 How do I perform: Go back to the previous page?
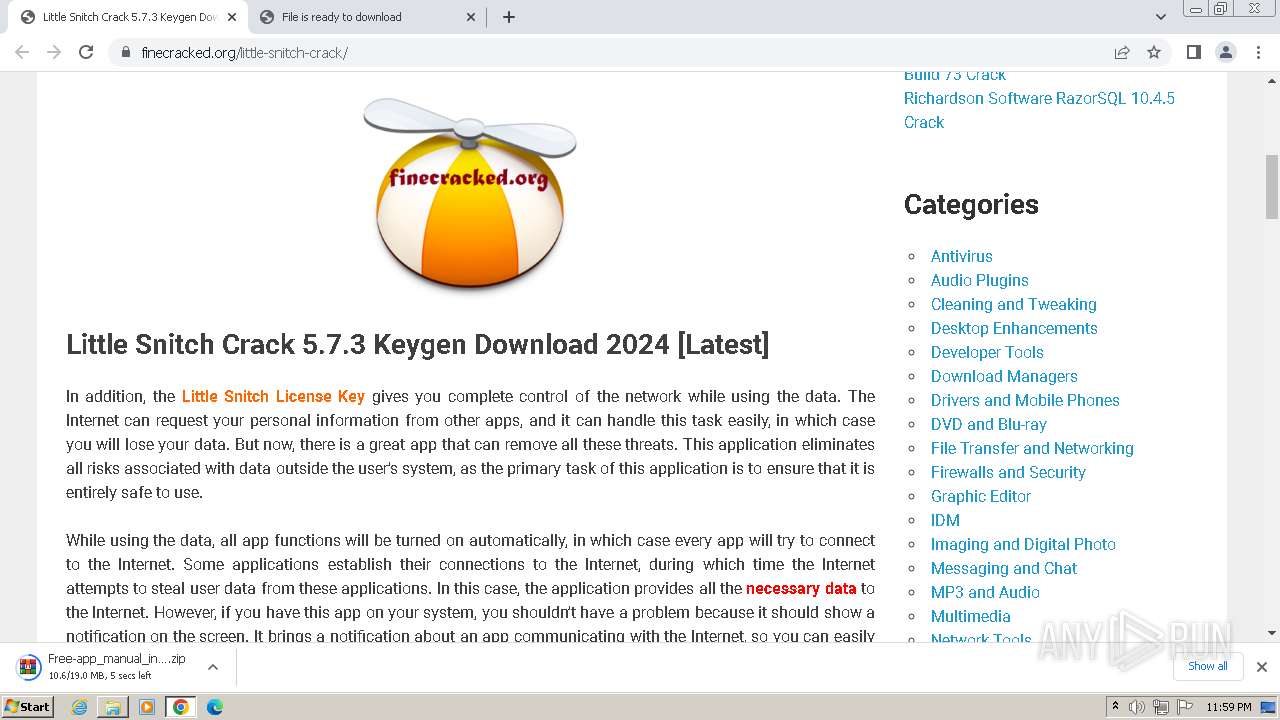point(22,52)
